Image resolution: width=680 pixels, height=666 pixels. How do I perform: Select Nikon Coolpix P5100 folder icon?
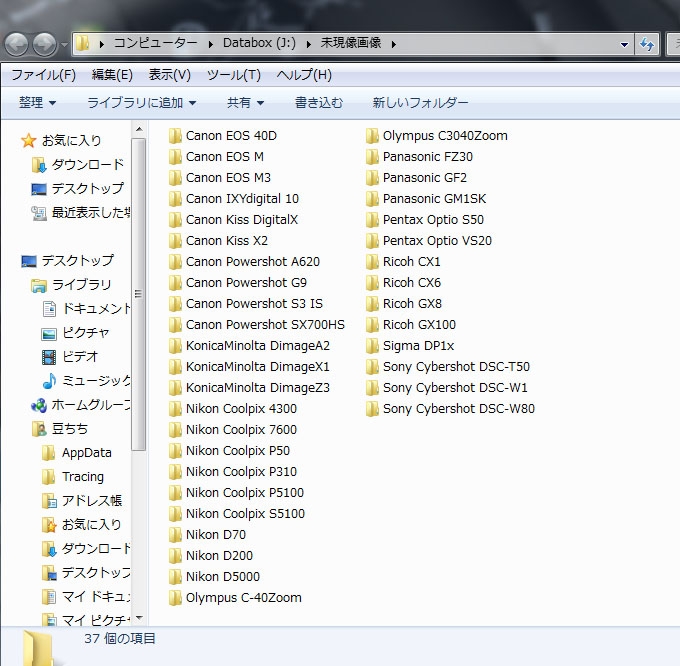coord(175,493)
